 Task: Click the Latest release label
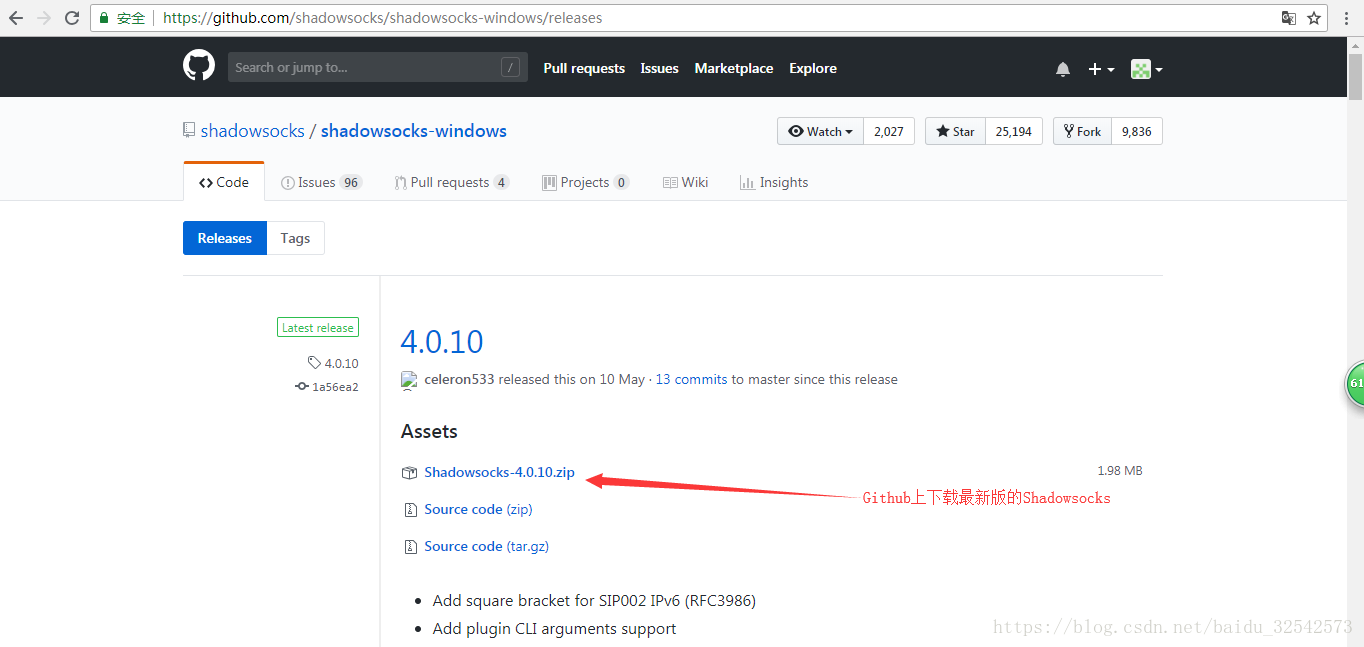click(x=318, y=327)
